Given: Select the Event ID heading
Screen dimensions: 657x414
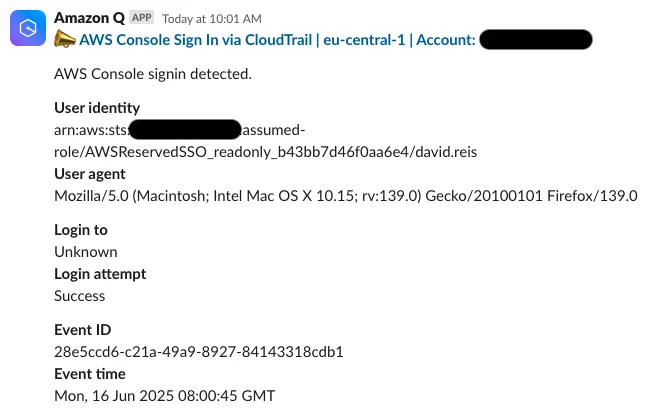Looking at the screenshot, I should 83,330.
